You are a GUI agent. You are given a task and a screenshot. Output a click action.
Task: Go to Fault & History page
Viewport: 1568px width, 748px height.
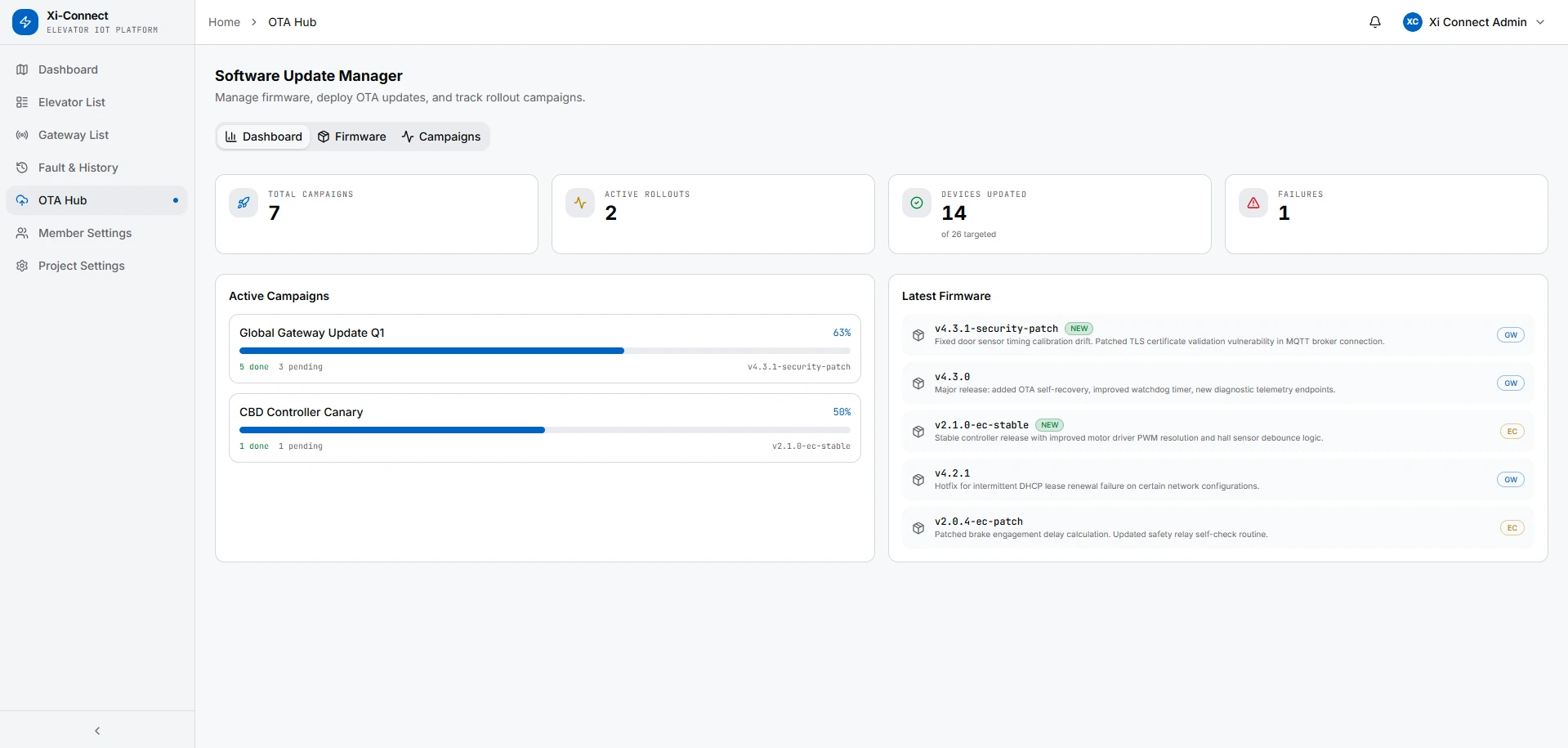(78, 168)
